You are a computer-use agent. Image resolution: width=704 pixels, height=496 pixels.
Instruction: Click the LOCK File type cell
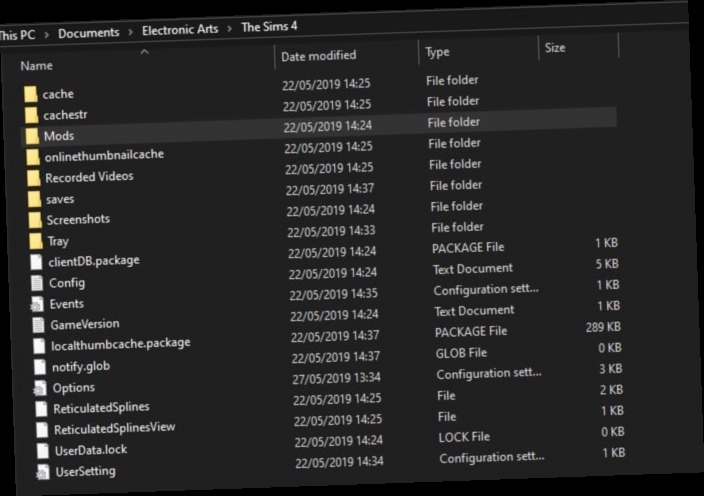(464, 437)
